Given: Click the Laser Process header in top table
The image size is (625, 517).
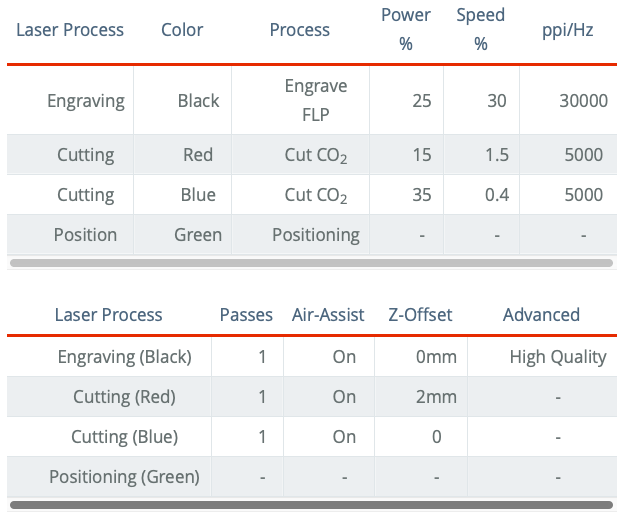Looking at the screenshot, I should (x=70, y=30).
